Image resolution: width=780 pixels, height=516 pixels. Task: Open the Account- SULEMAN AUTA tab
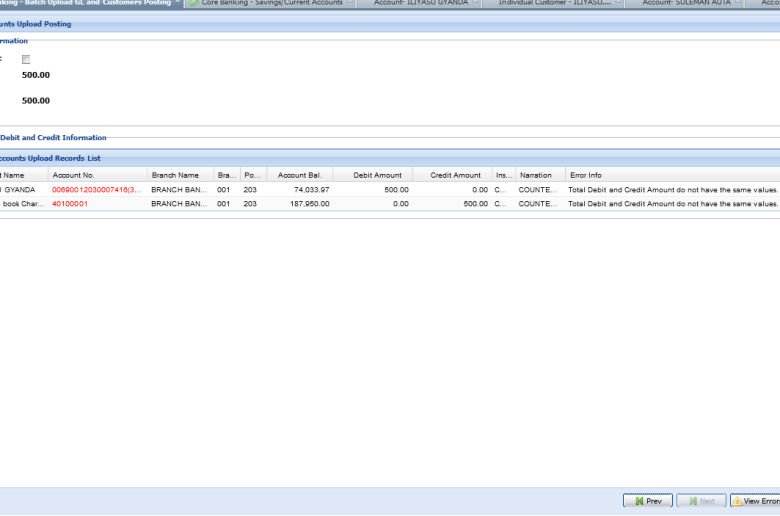(x=684, y=3)
